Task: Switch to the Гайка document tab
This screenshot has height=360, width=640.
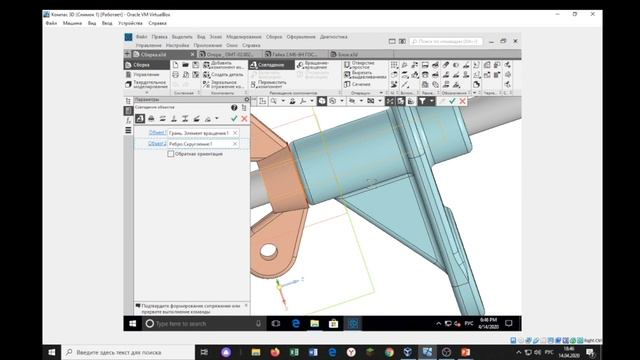Action: [x=295, y=54]
